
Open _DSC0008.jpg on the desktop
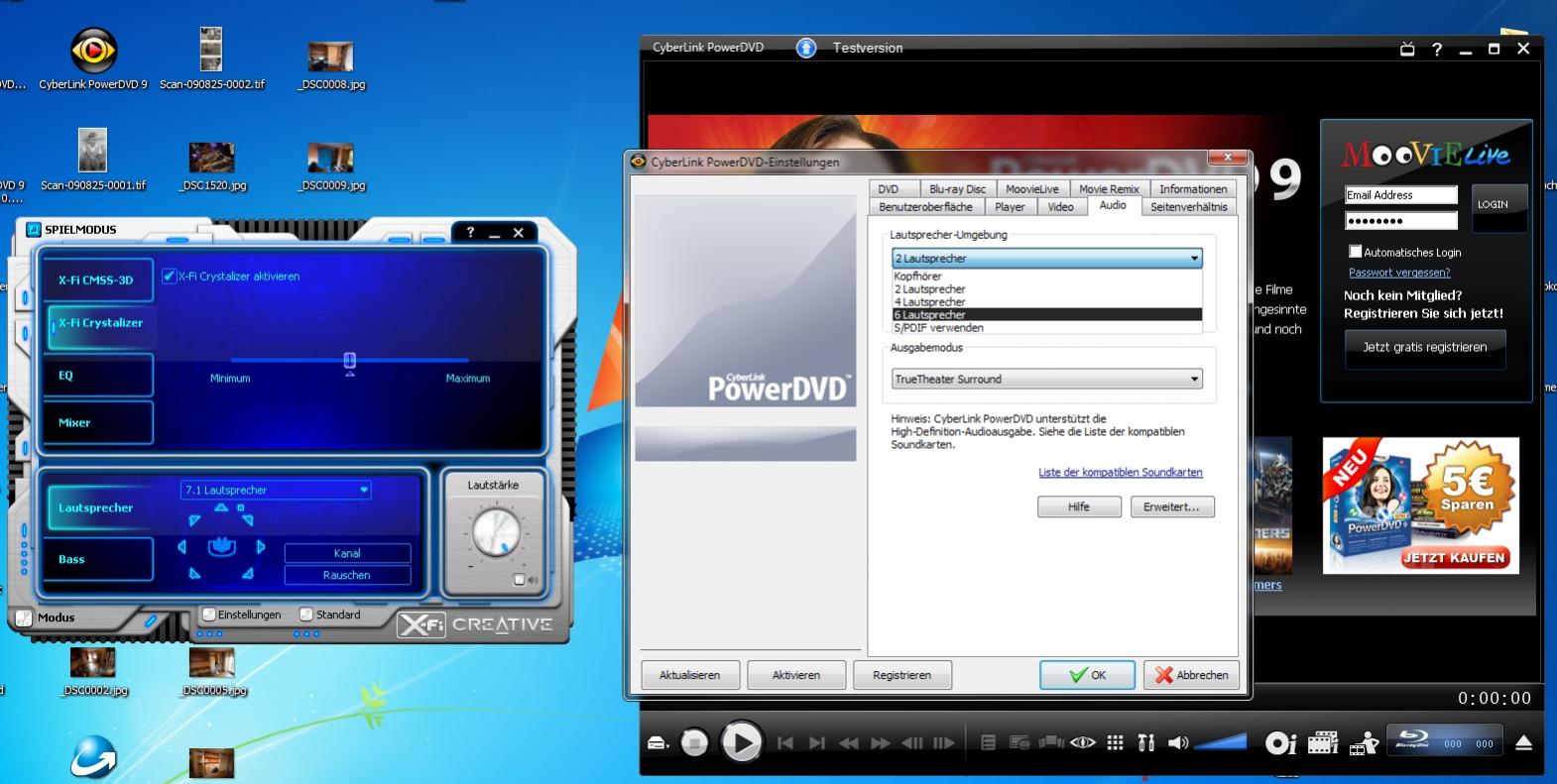coord(331,66)
